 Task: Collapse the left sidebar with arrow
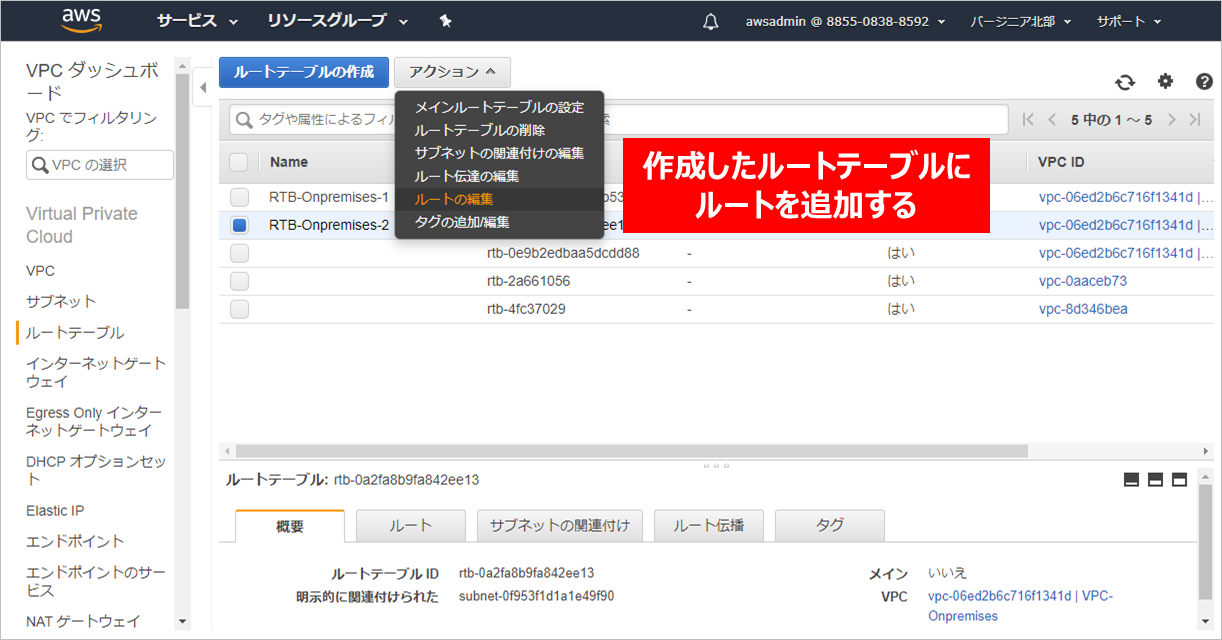click(203, 87)
